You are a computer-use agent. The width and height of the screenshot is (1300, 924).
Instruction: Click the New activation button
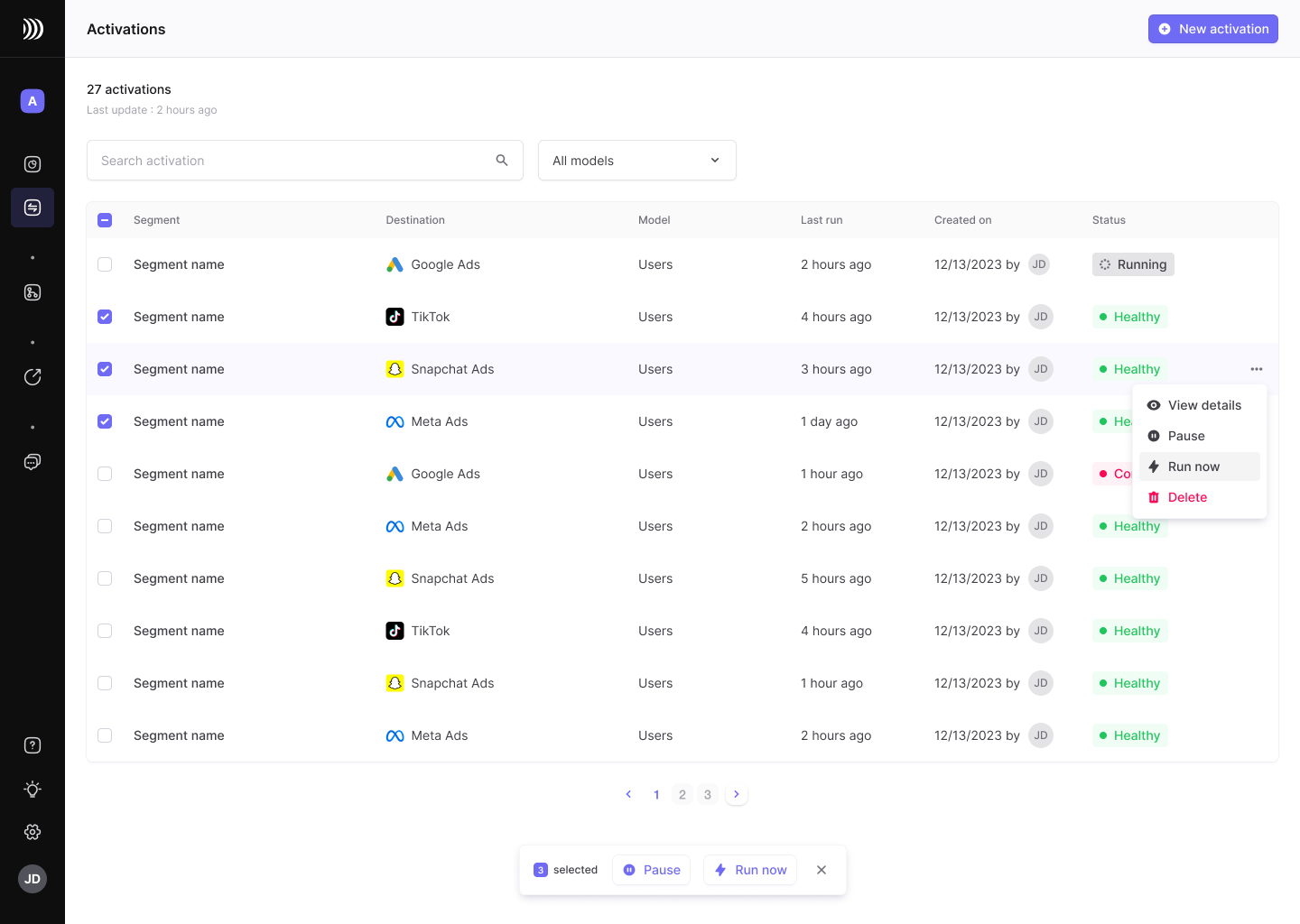click(x=1212, y=29)
